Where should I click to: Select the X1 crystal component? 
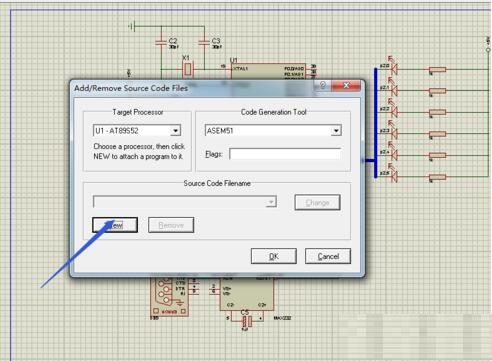coord(188,69)
